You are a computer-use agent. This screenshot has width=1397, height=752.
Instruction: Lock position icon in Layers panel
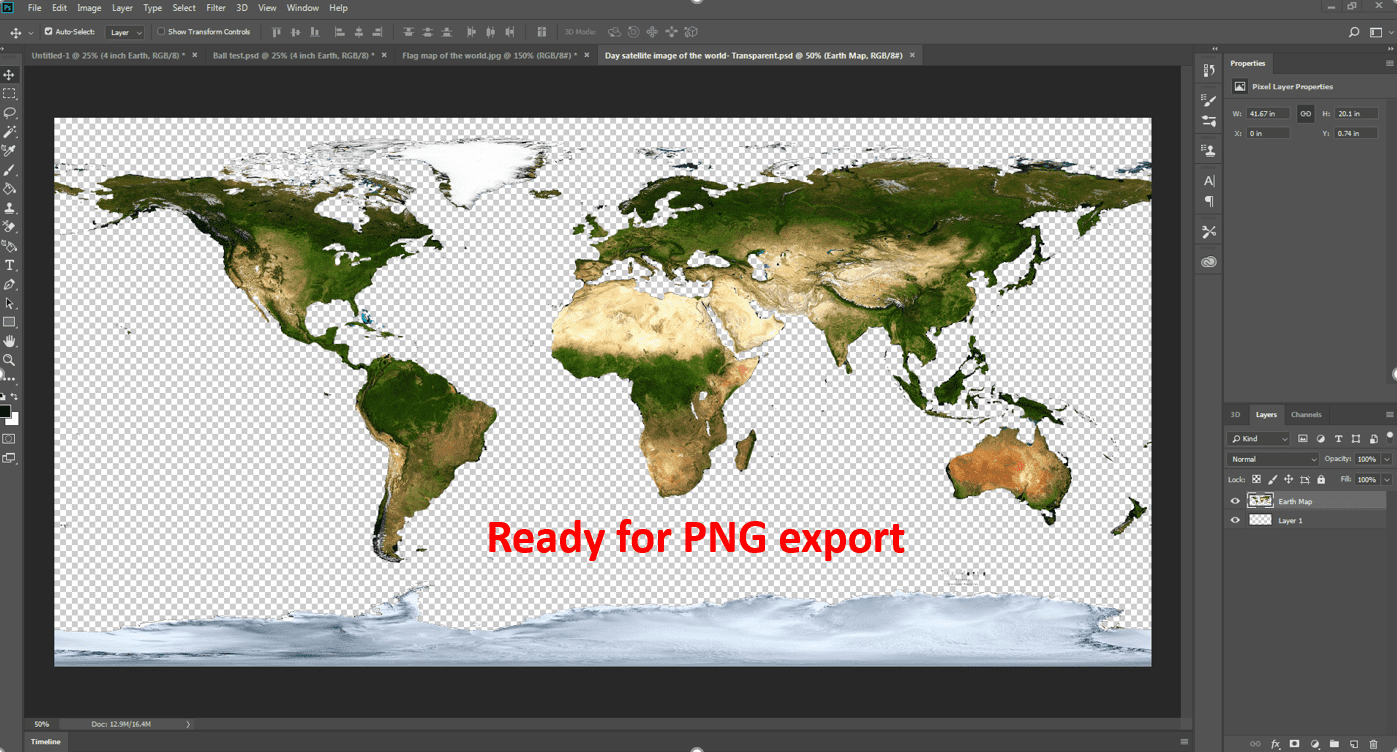[1288, 480]
